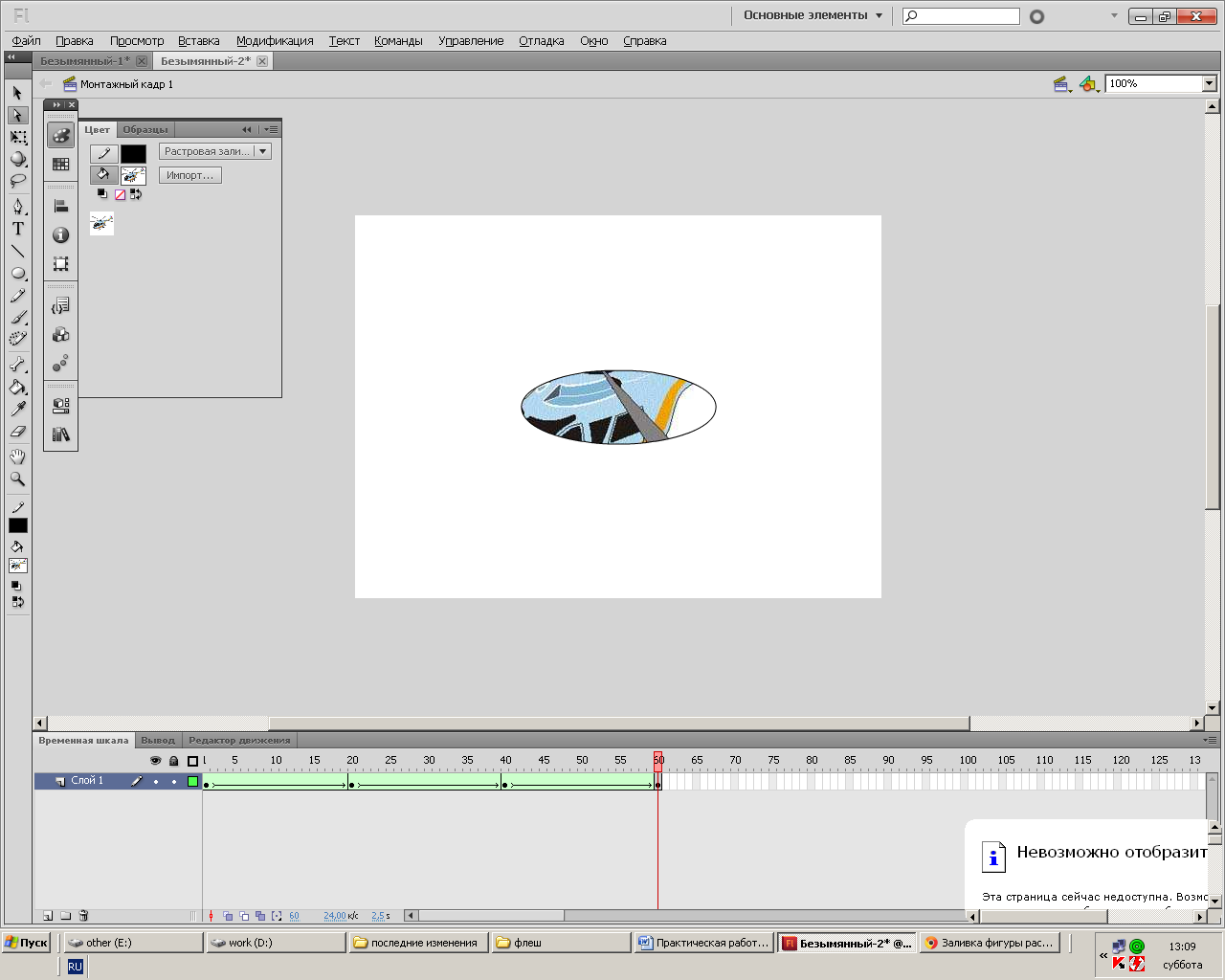This screenshot has height=980, width=1225.
Task: Select the Text tool
Action: [17, 229]
